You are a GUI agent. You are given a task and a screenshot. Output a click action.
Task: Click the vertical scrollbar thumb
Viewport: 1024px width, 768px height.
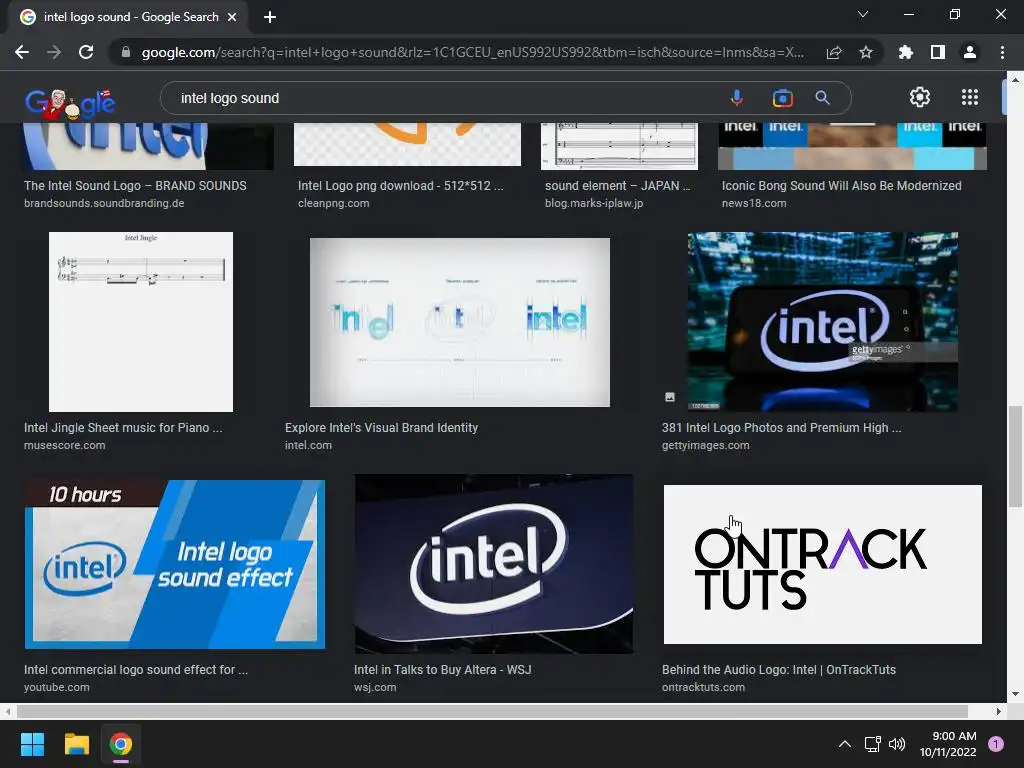click(x=1015, y=456)
